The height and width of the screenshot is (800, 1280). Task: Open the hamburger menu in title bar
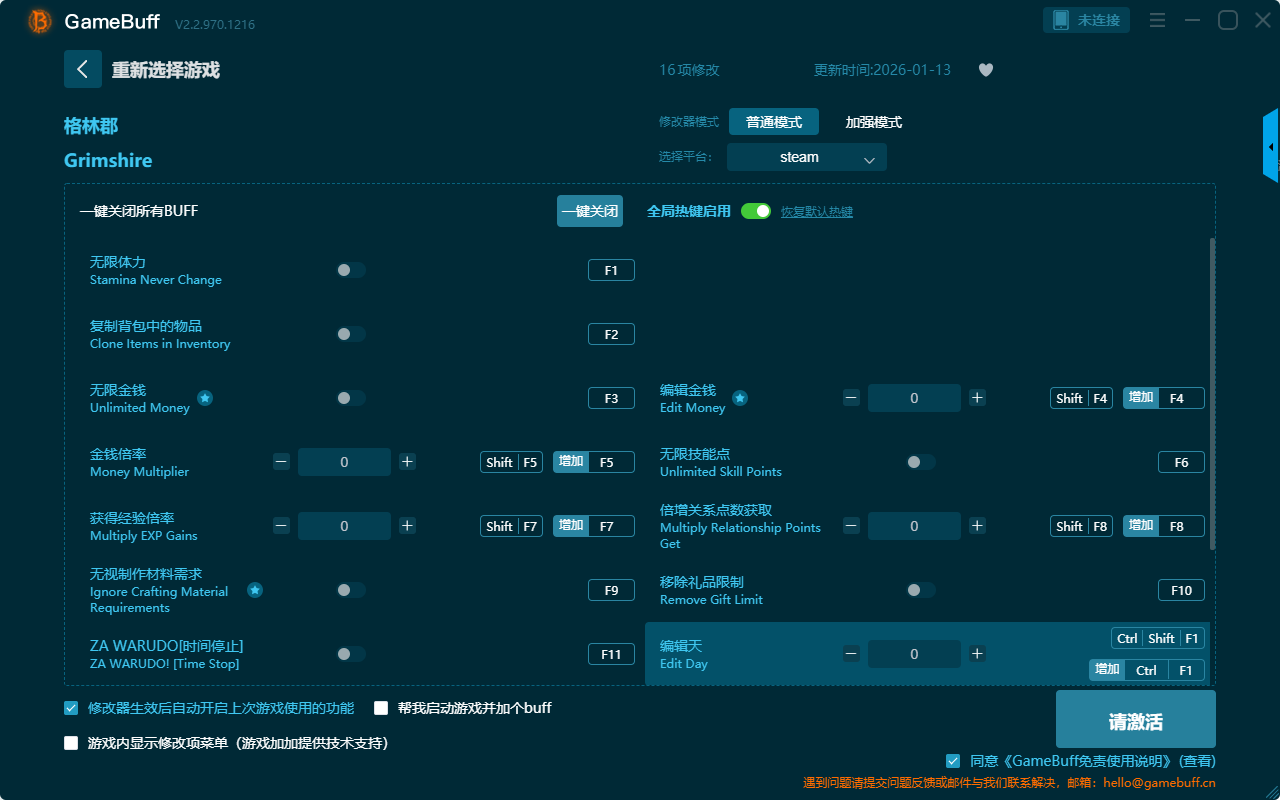[x=1157, y=20]
